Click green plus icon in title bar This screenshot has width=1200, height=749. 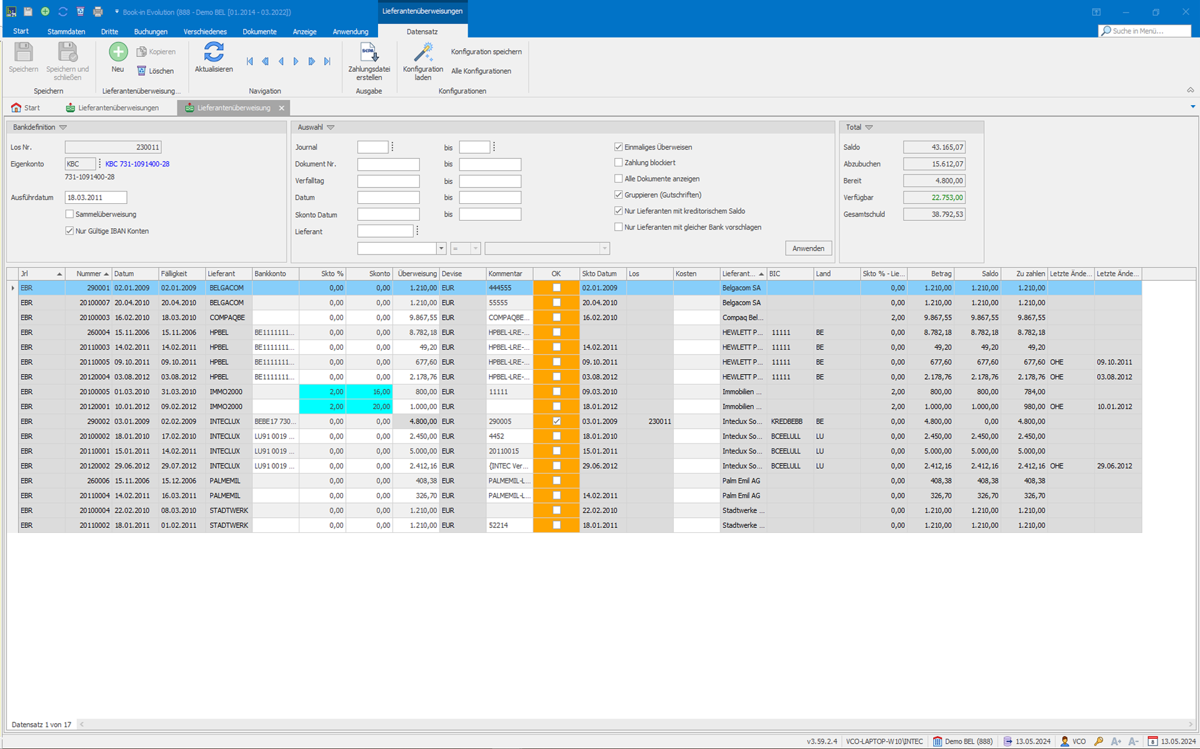point(45,12)
